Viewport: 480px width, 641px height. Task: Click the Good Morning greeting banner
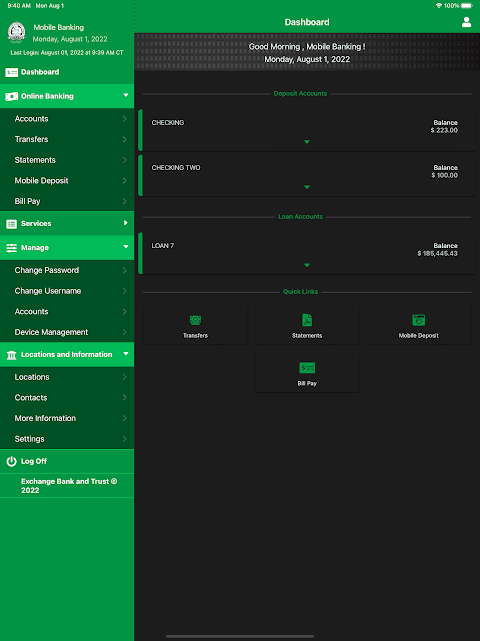point(307,53)
